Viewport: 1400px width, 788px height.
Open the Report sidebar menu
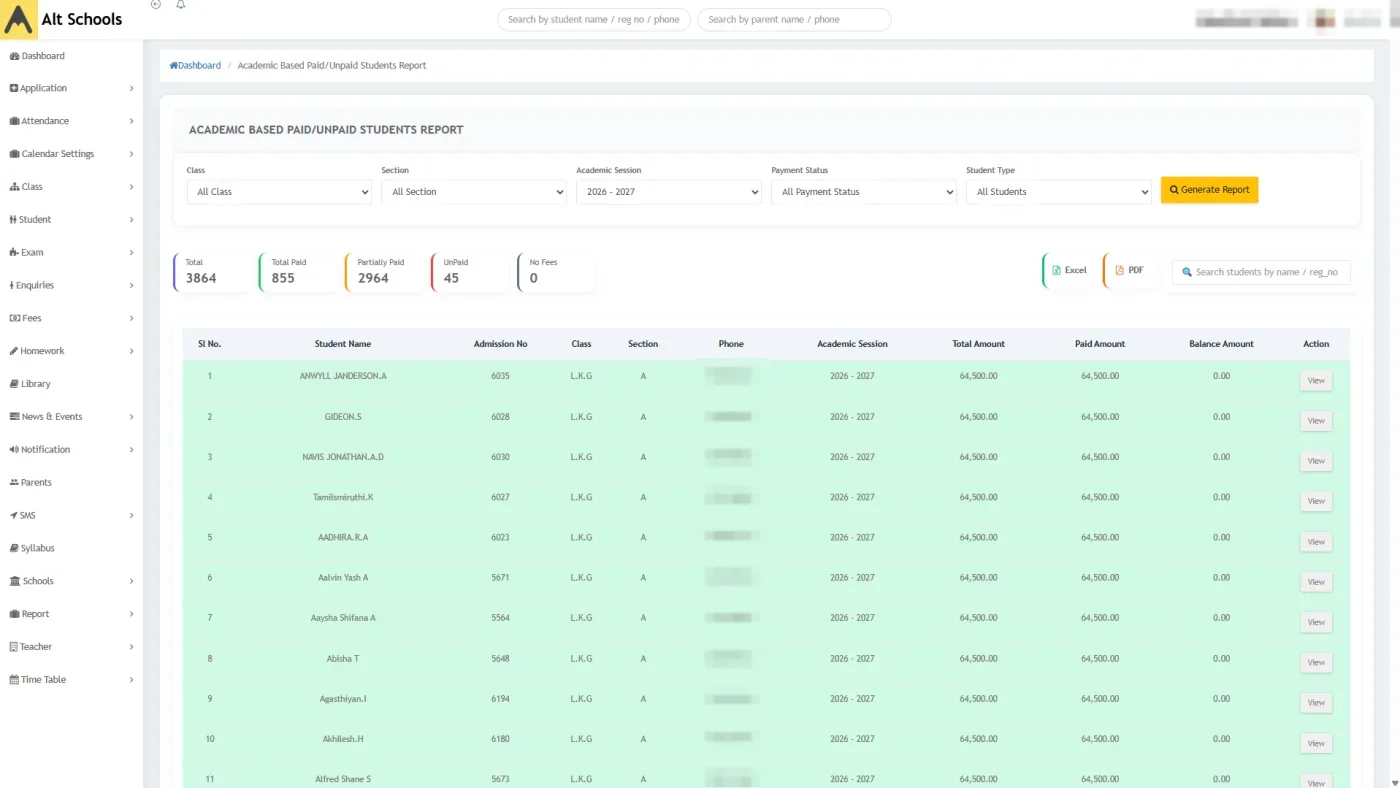point(71,614)
